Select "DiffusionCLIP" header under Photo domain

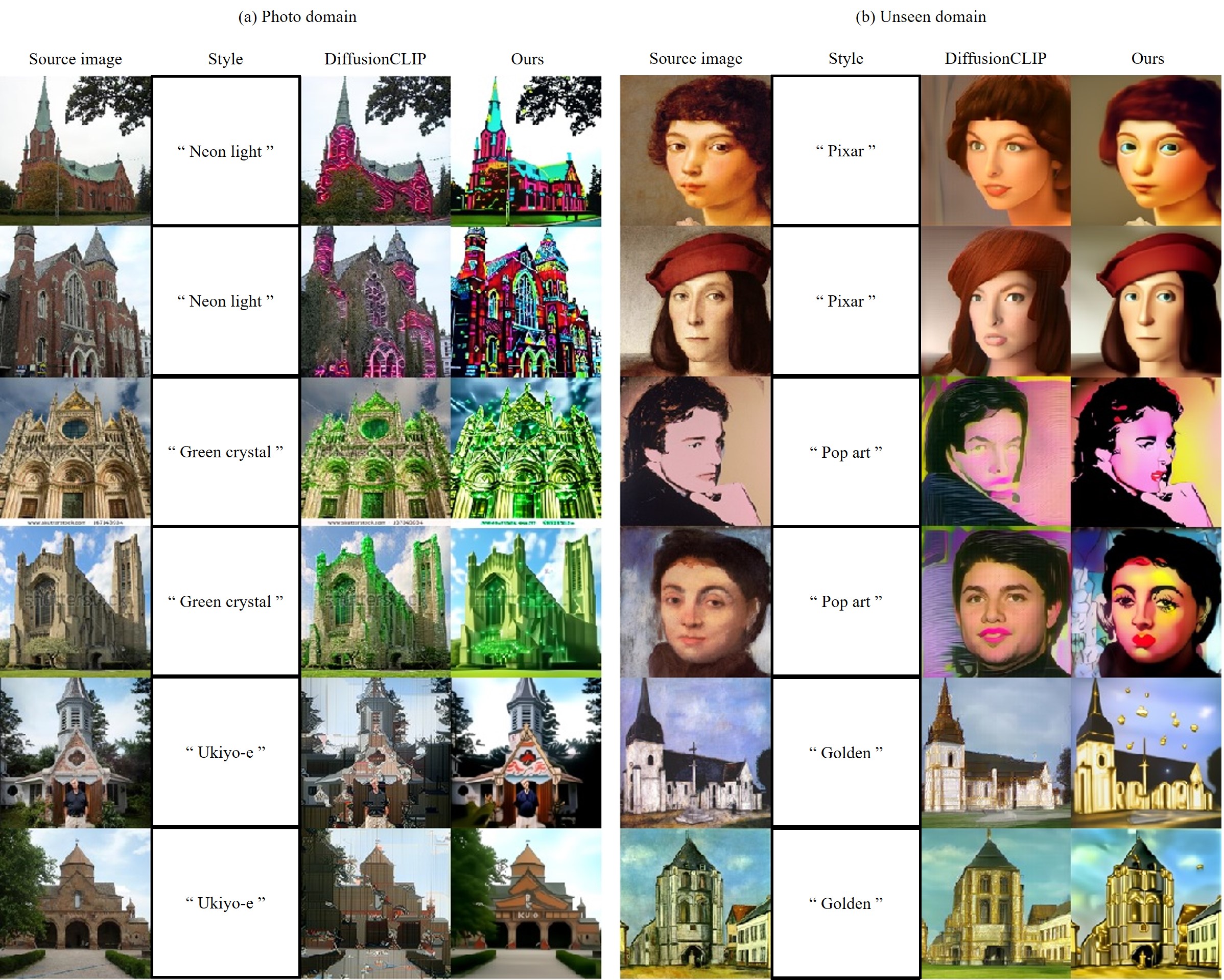pyautogui.click(x=375, y=59)
